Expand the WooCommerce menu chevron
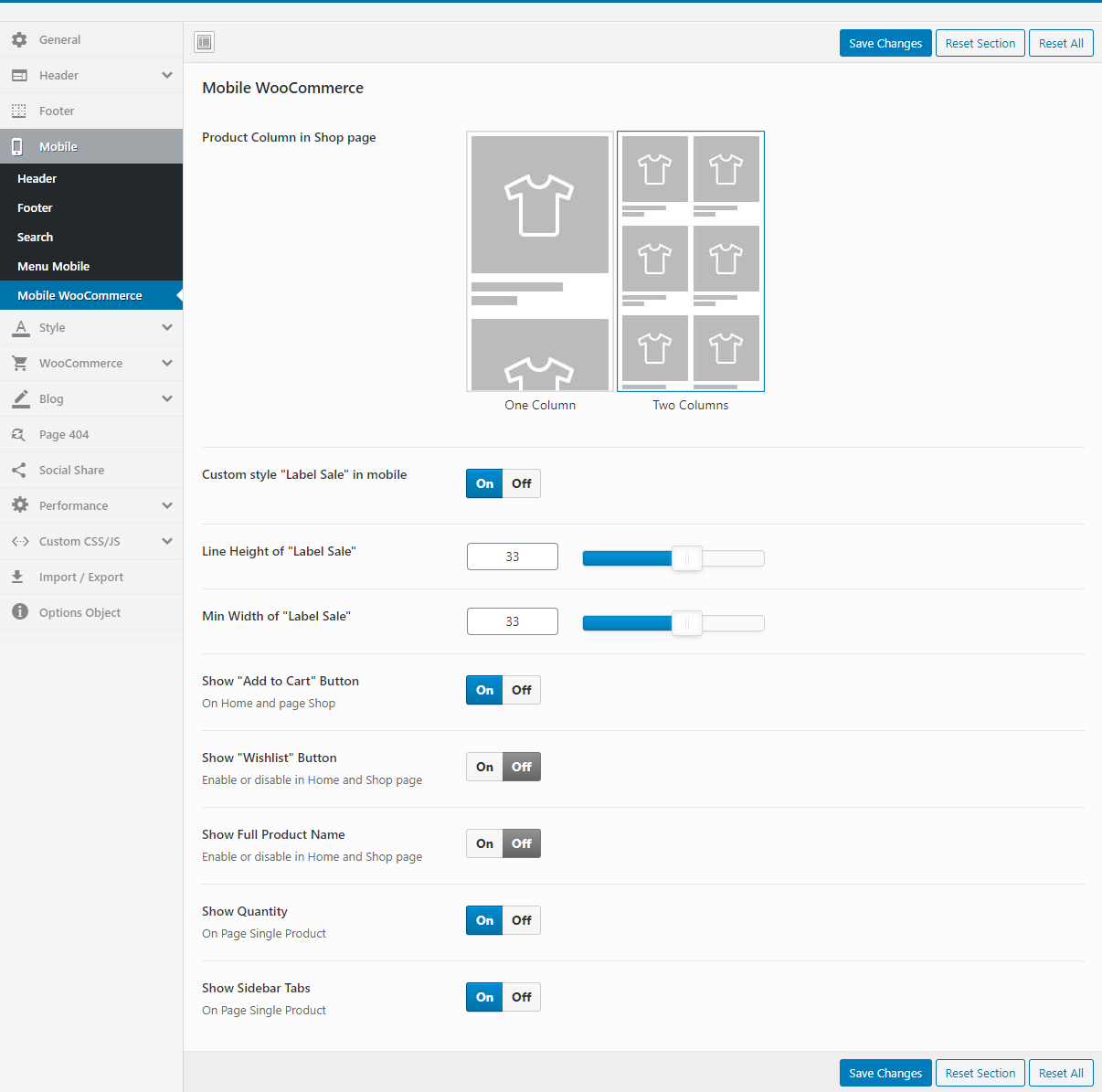This screenshot has width=1102, height=1092. tap(166, 363)
